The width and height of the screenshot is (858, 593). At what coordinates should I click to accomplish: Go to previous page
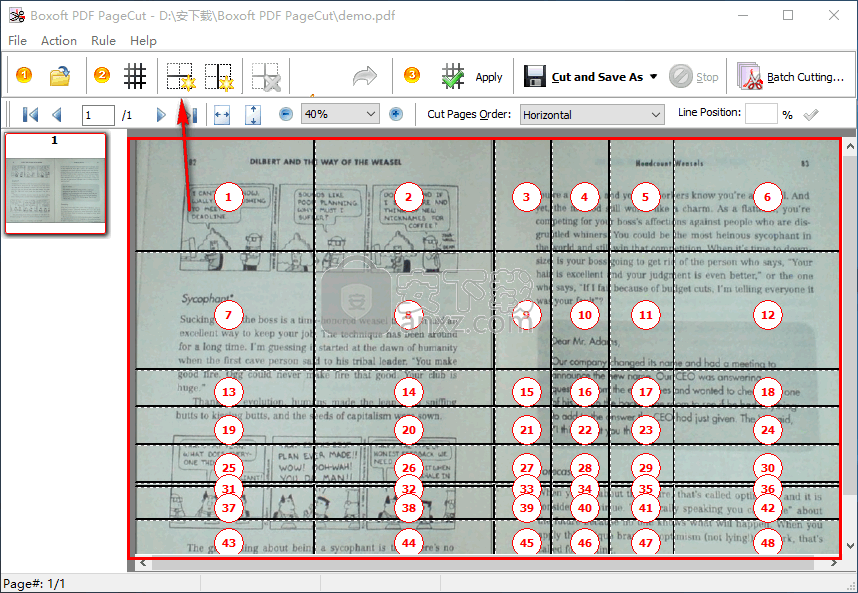56,114
